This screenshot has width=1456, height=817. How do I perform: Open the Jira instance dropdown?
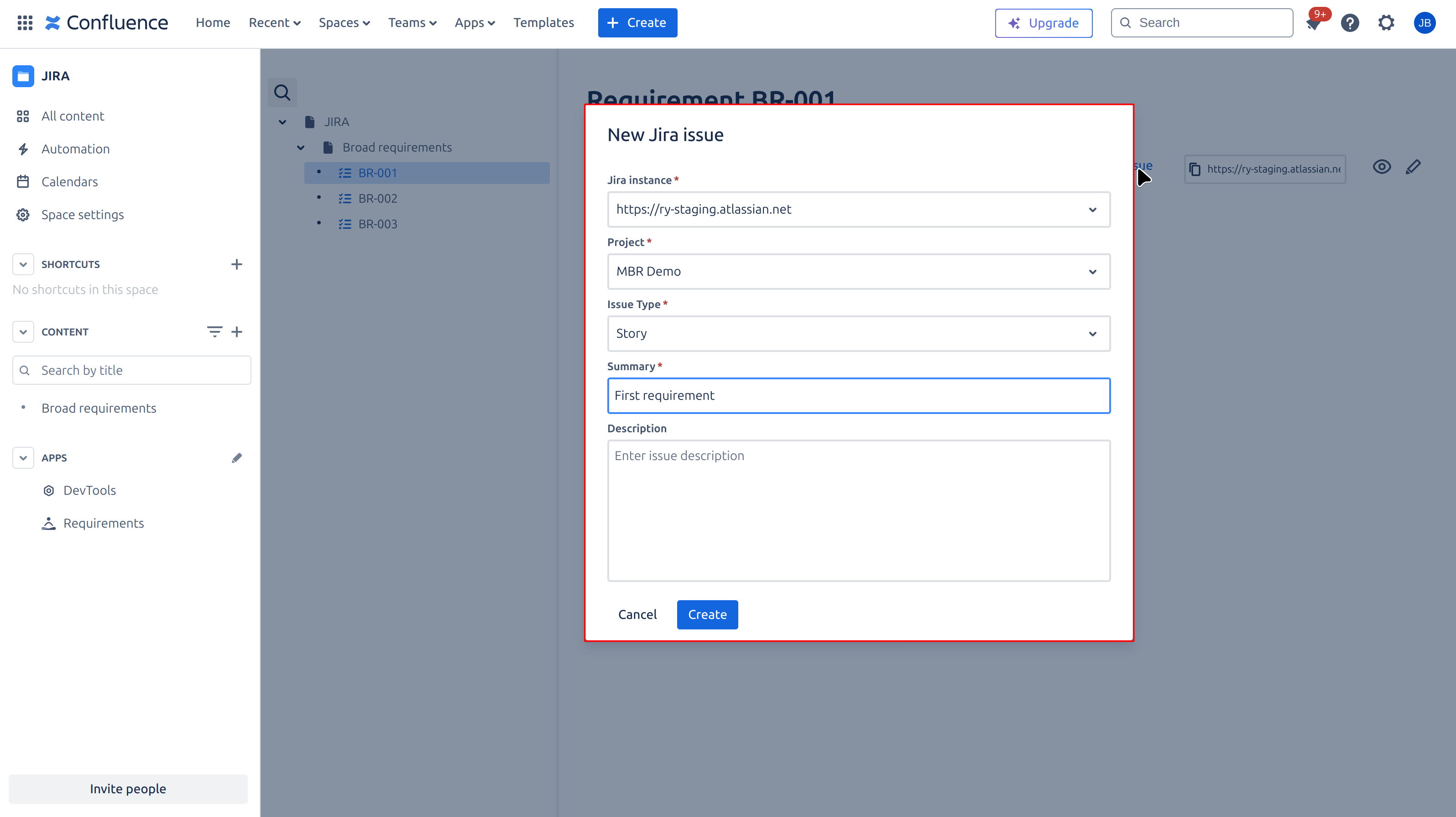tap(859, 209)
